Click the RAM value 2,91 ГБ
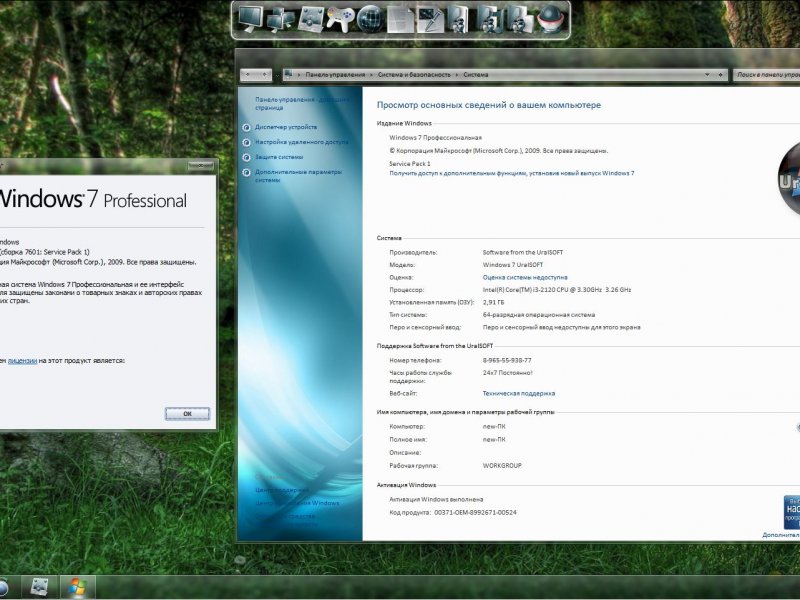Screen dimensions: 800x600 pyautogui.click(x=493, y=303)
